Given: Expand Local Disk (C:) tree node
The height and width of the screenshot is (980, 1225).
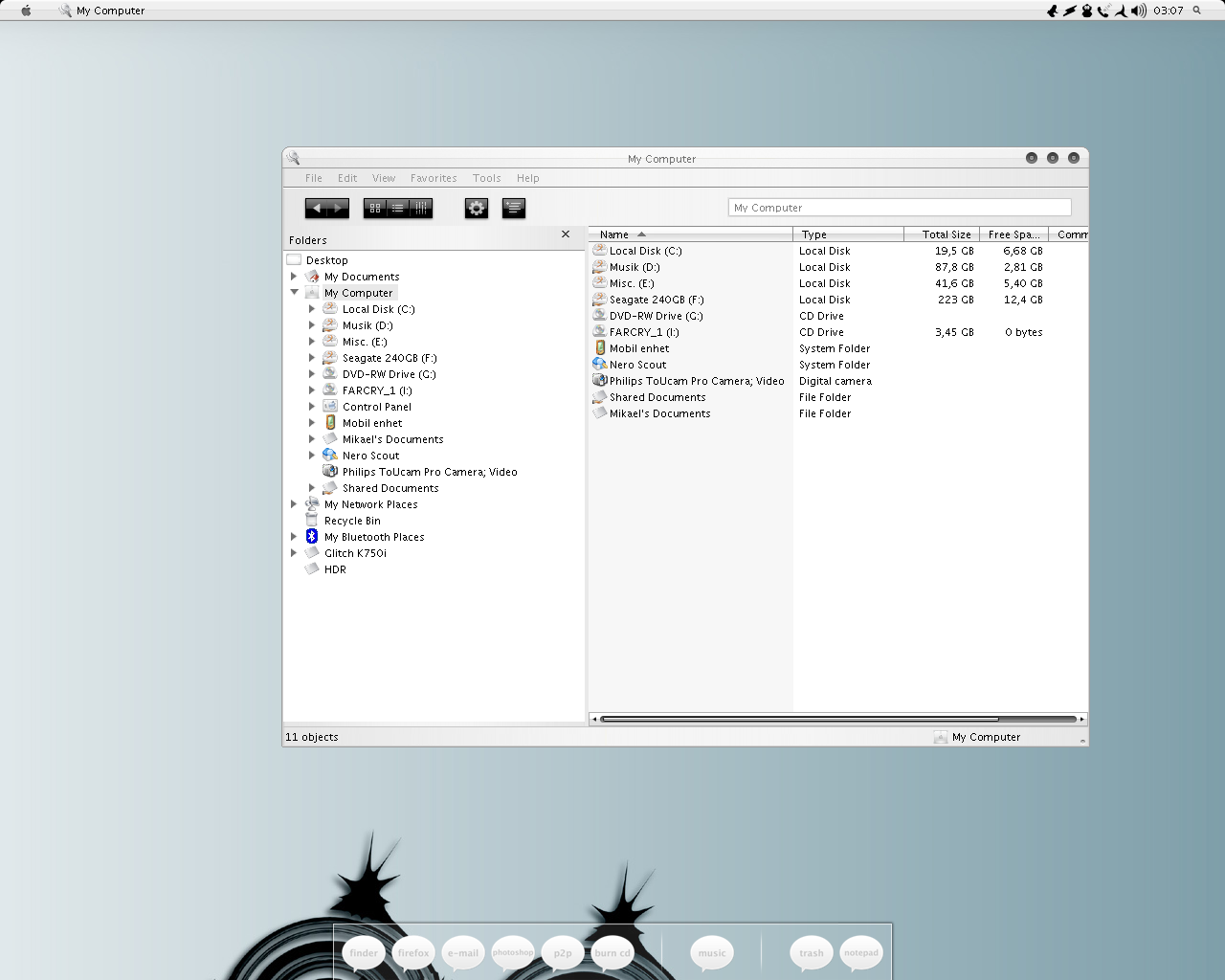Looking at the screenshot, I should (312, 309).
